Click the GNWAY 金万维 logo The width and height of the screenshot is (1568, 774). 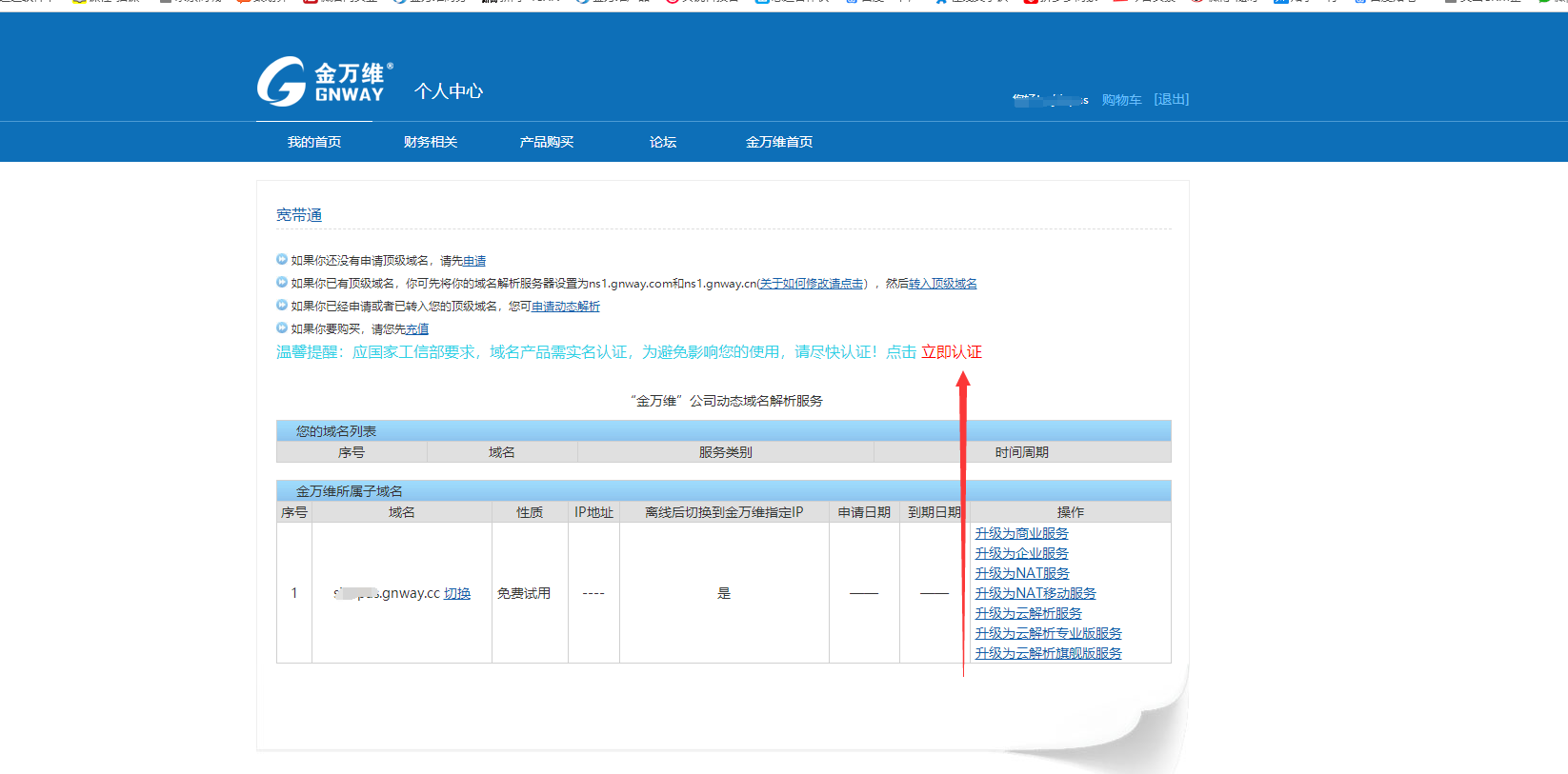tap(325, 81)
